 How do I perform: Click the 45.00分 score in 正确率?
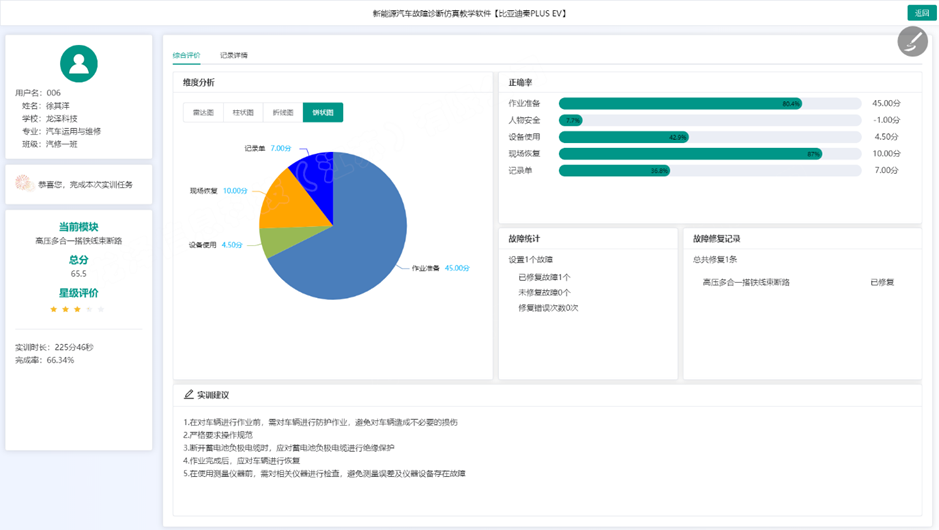tap(886, 103)
